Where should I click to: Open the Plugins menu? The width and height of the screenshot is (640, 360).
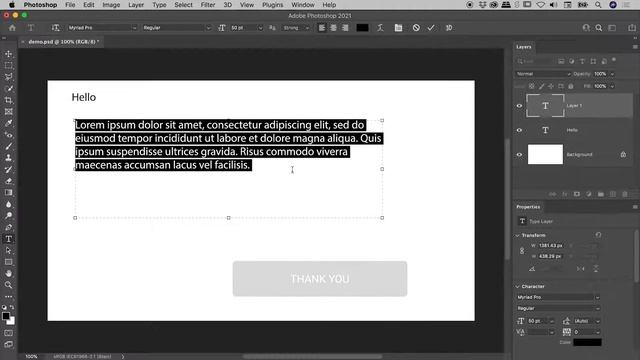[x=273, y=5]
